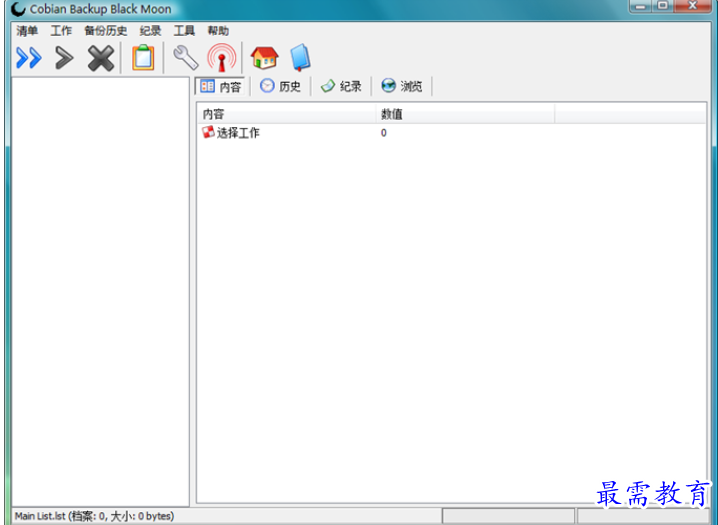Open help with the blue book icon
718x525 pixels.
tap(300, 58)
